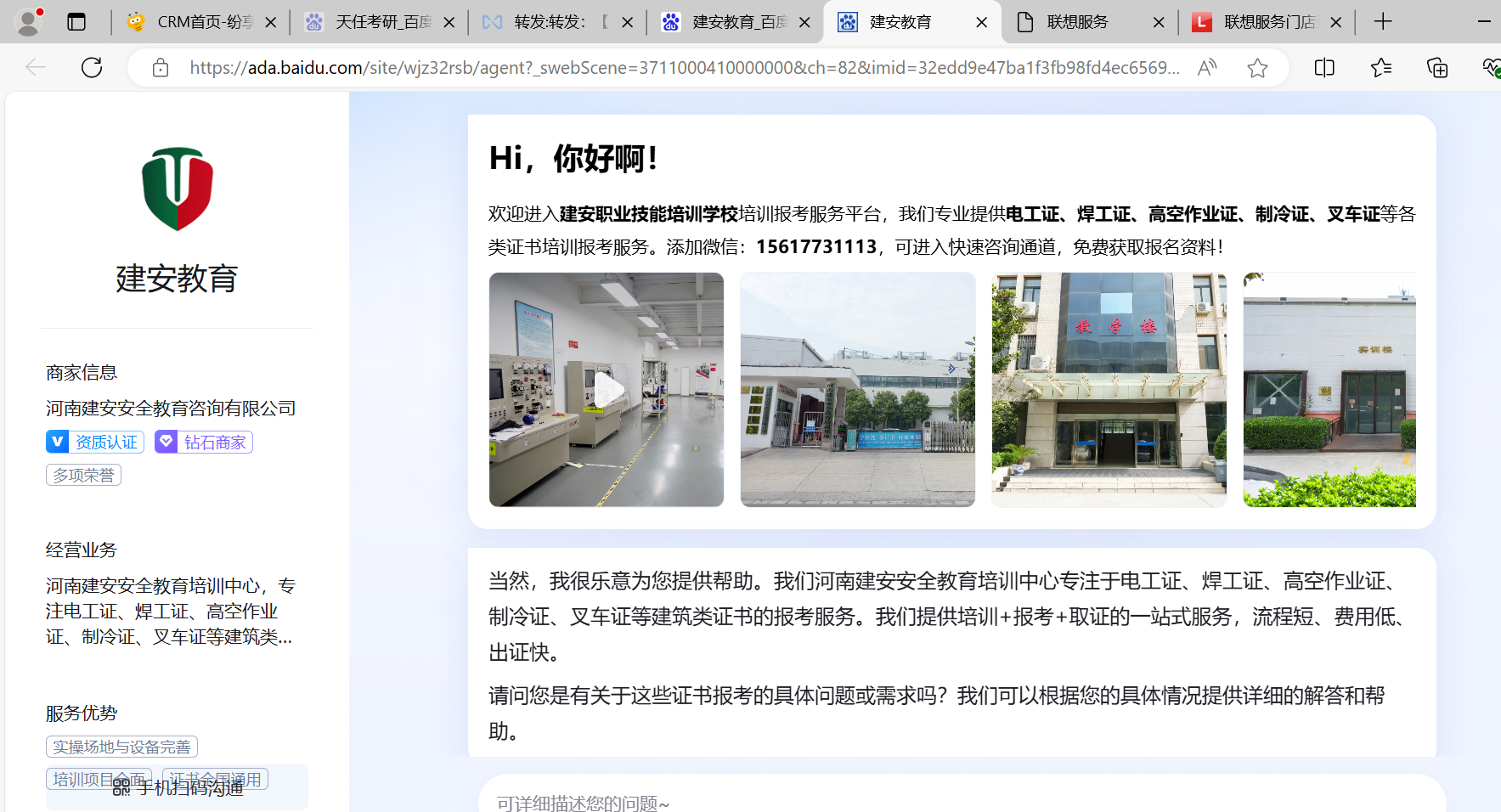
Task: Open the Favorites list icon
Action: [x=1381, y=68]
